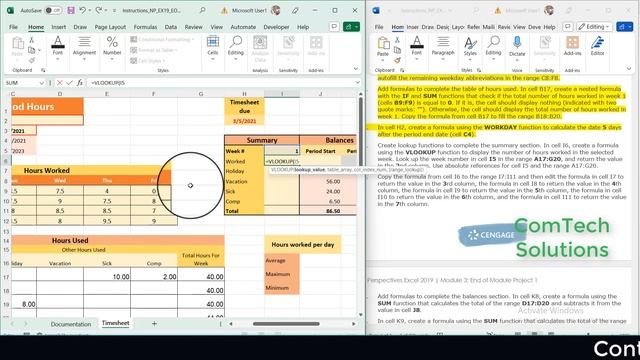Switch to the Word Insert tab
This screenshot has width=640, height=360.
(412, 27)
